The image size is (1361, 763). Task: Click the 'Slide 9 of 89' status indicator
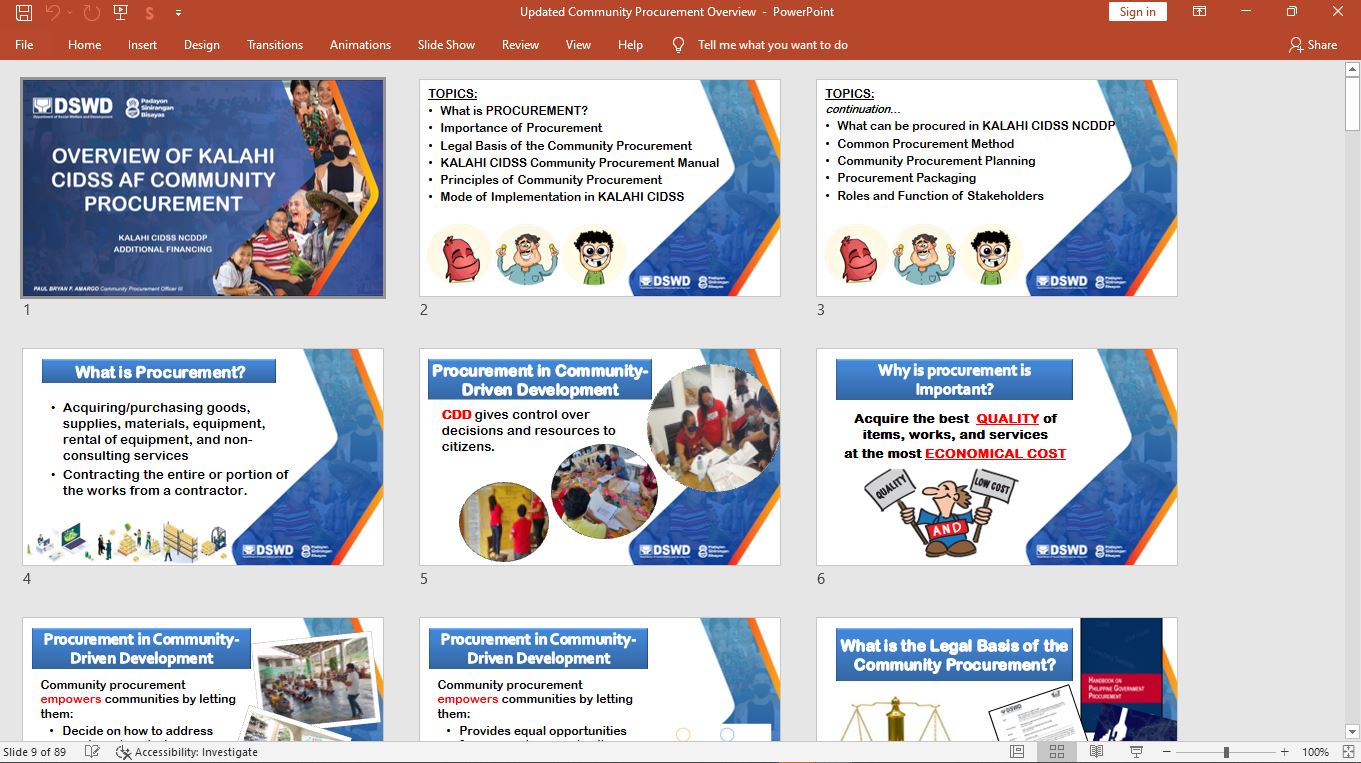coord(35,752)
